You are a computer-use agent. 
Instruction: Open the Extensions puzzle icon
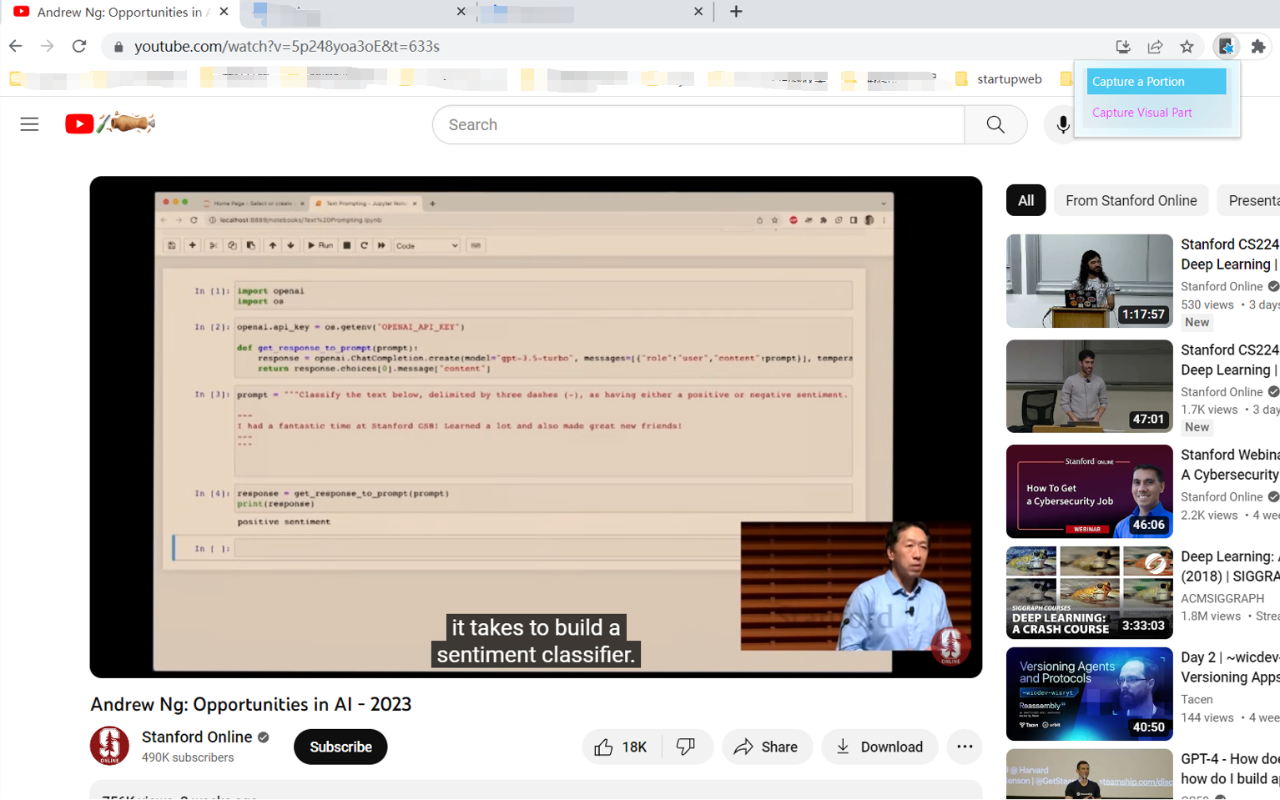coord(1258,46)
